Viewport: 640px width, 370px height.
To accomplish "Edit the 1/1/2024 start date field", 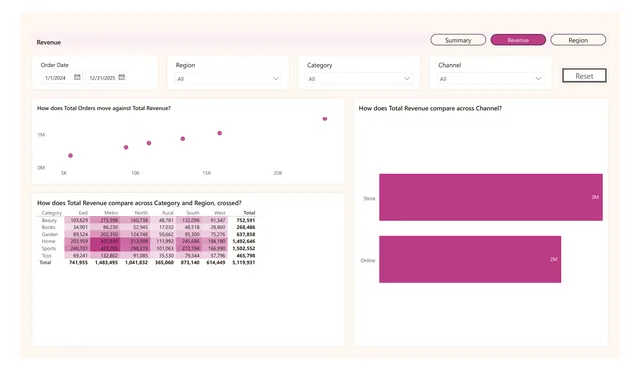I will pyautogui.click(x=56, y=78).
